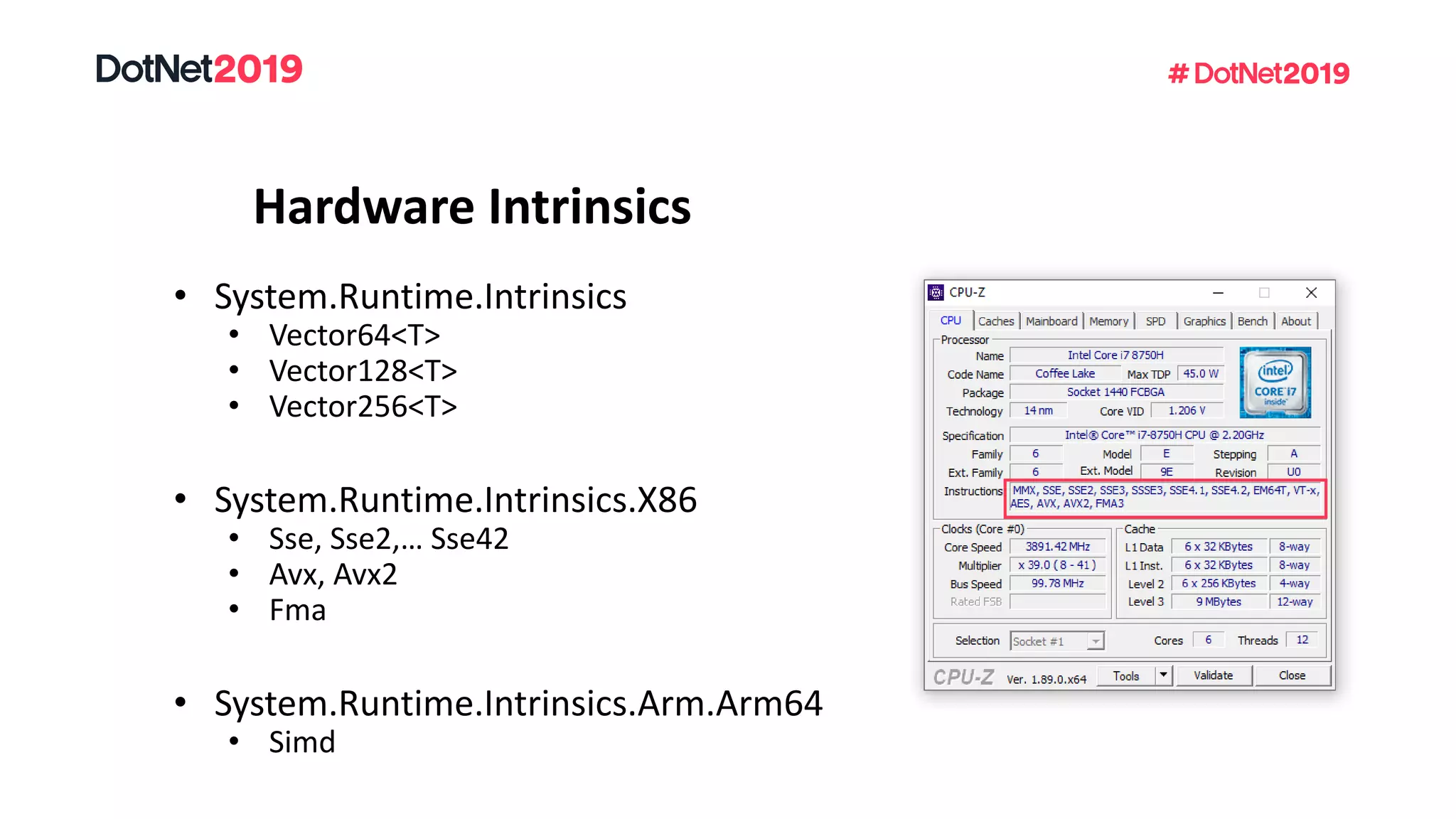Click the System.Runtime.Intrinsics.X86 bullet
This screenshot has width=1456, height=819.
click(x=456, y=500)
